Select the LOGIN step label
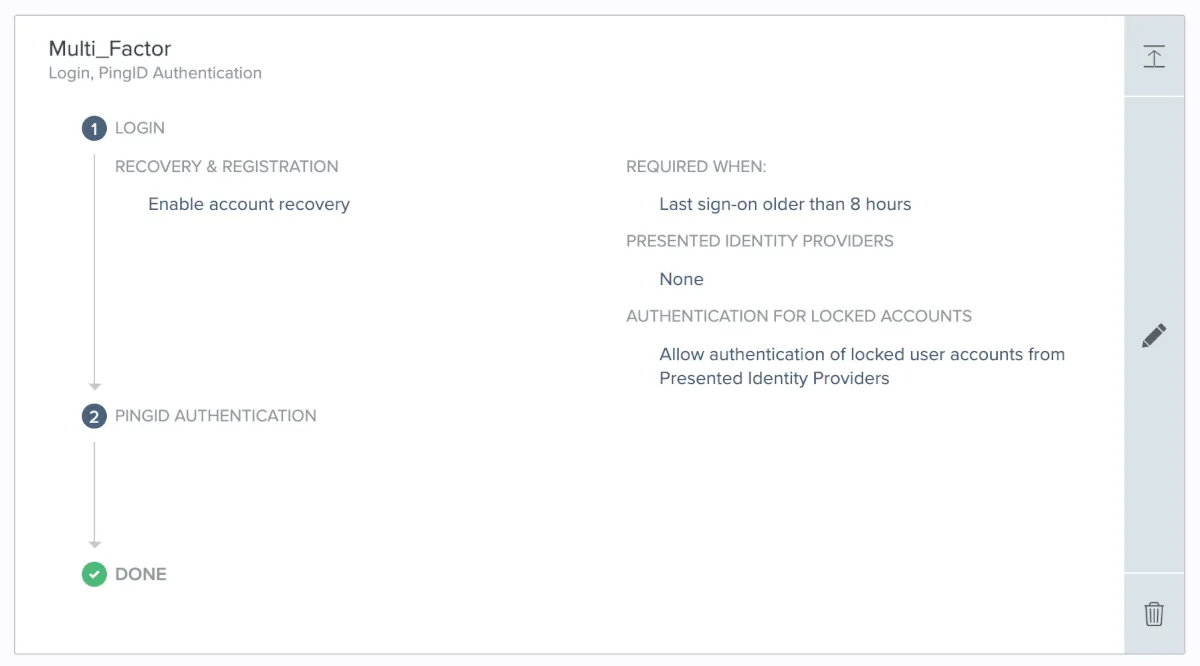 140,128
